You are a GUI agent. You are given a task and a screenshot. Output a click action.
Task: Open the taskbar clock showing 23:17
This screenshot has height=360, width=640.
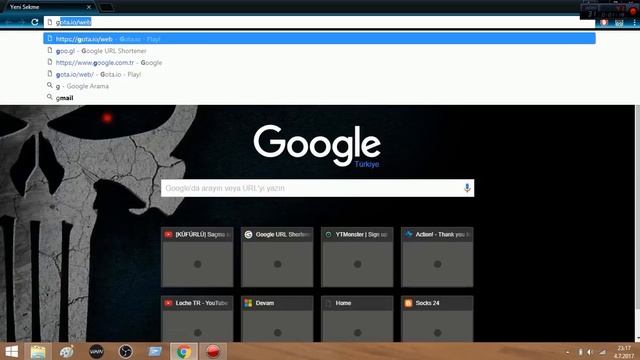pos(623,352)
